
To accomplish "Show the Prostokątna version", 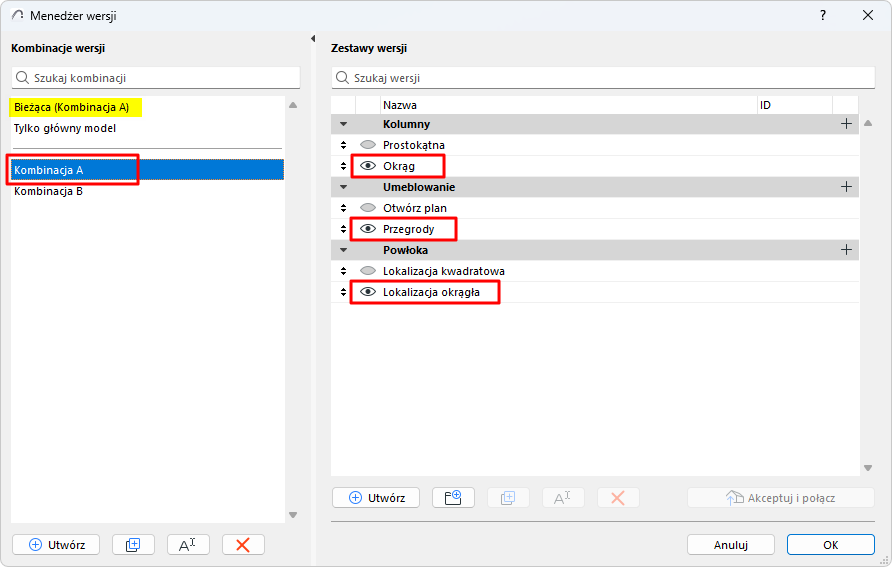I will (368, 144).
